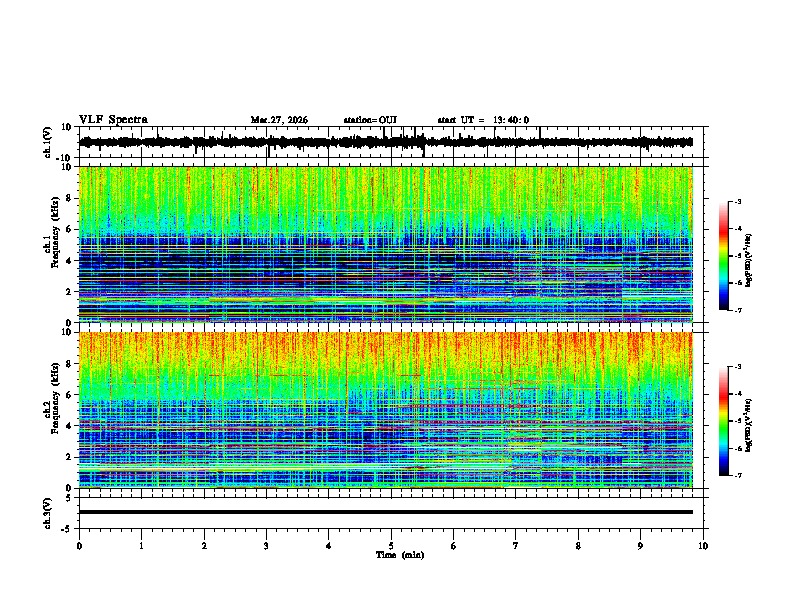The height and width of the screenshot is (612, 792).
Task: Click the "ch.3(V)" axis label
Action: 48,513
